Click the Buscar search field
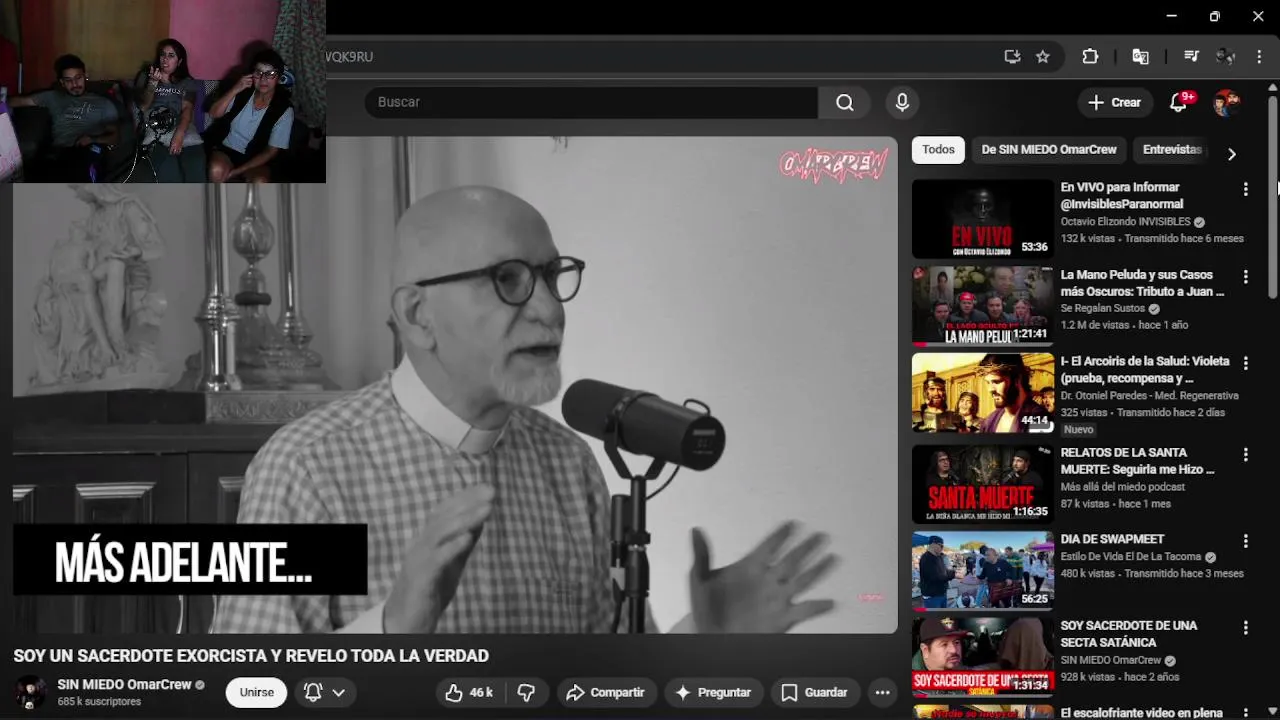1280x720 pixels. tap(591, 102)
